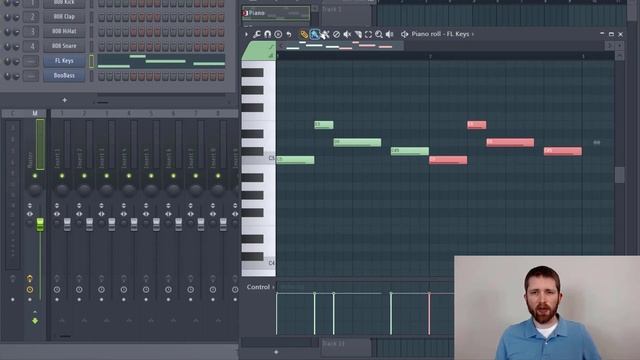Select mixer track 8 header tab
The image size is (640, 360).
click(x=218, y=113)
